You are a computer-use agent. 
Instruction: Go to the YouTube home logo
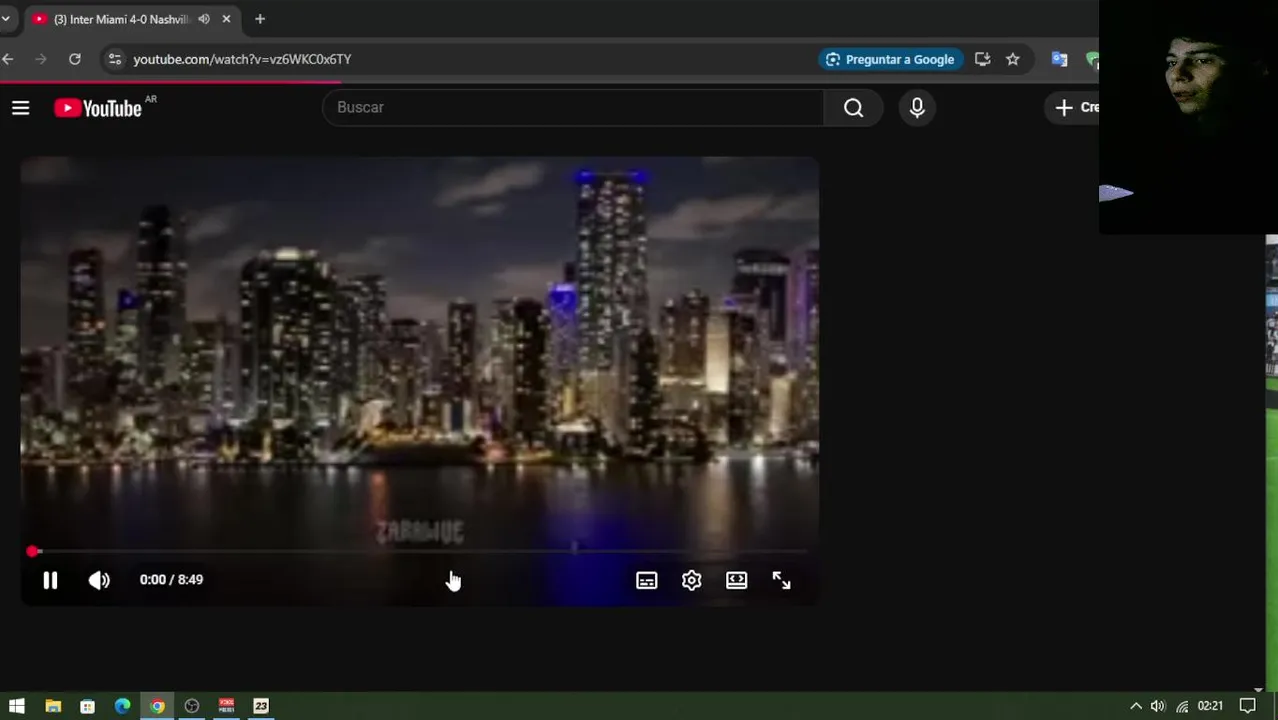tap(98, 108)
